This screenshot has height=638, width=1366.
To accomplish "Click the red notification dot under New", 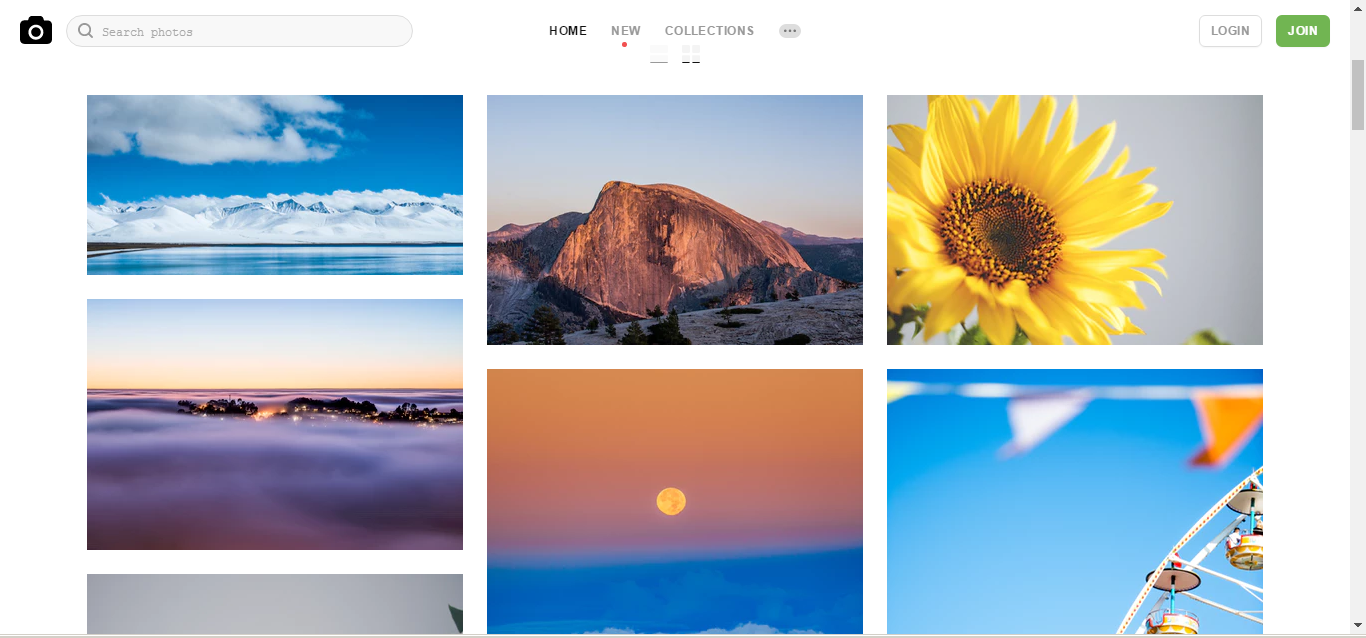I will pyautogui.click(x=625, y=44).
